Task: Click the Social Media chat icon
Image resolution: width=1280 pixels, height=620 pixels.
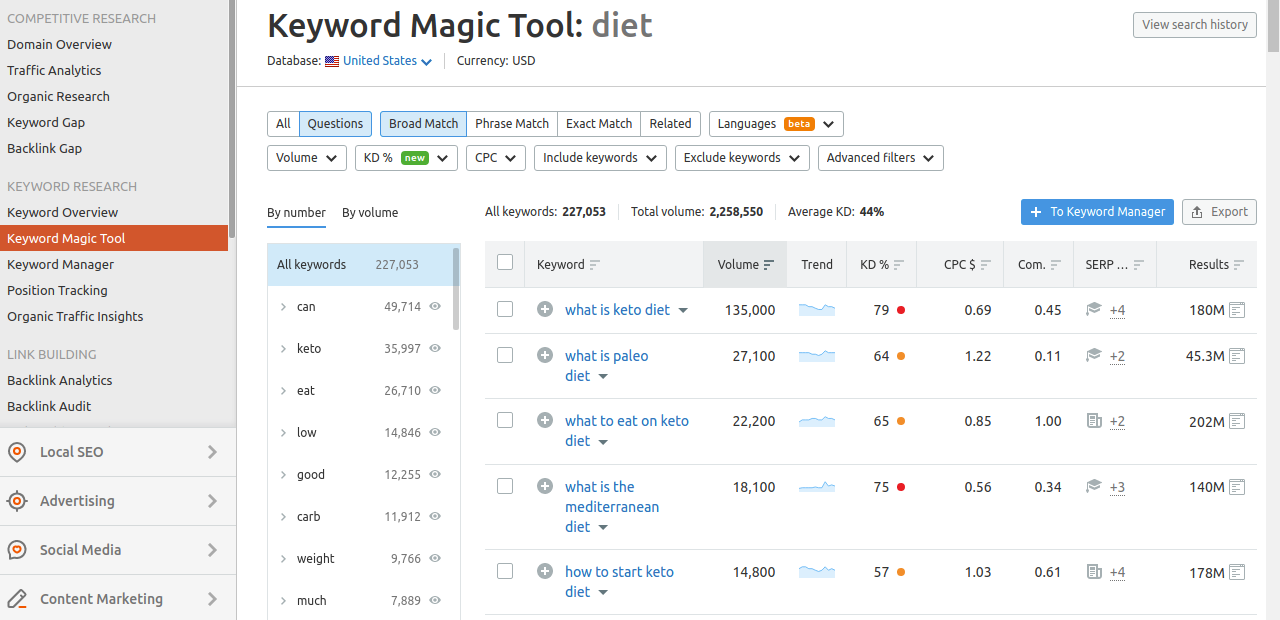Action: pyautogui.click(x=17, y=550)
